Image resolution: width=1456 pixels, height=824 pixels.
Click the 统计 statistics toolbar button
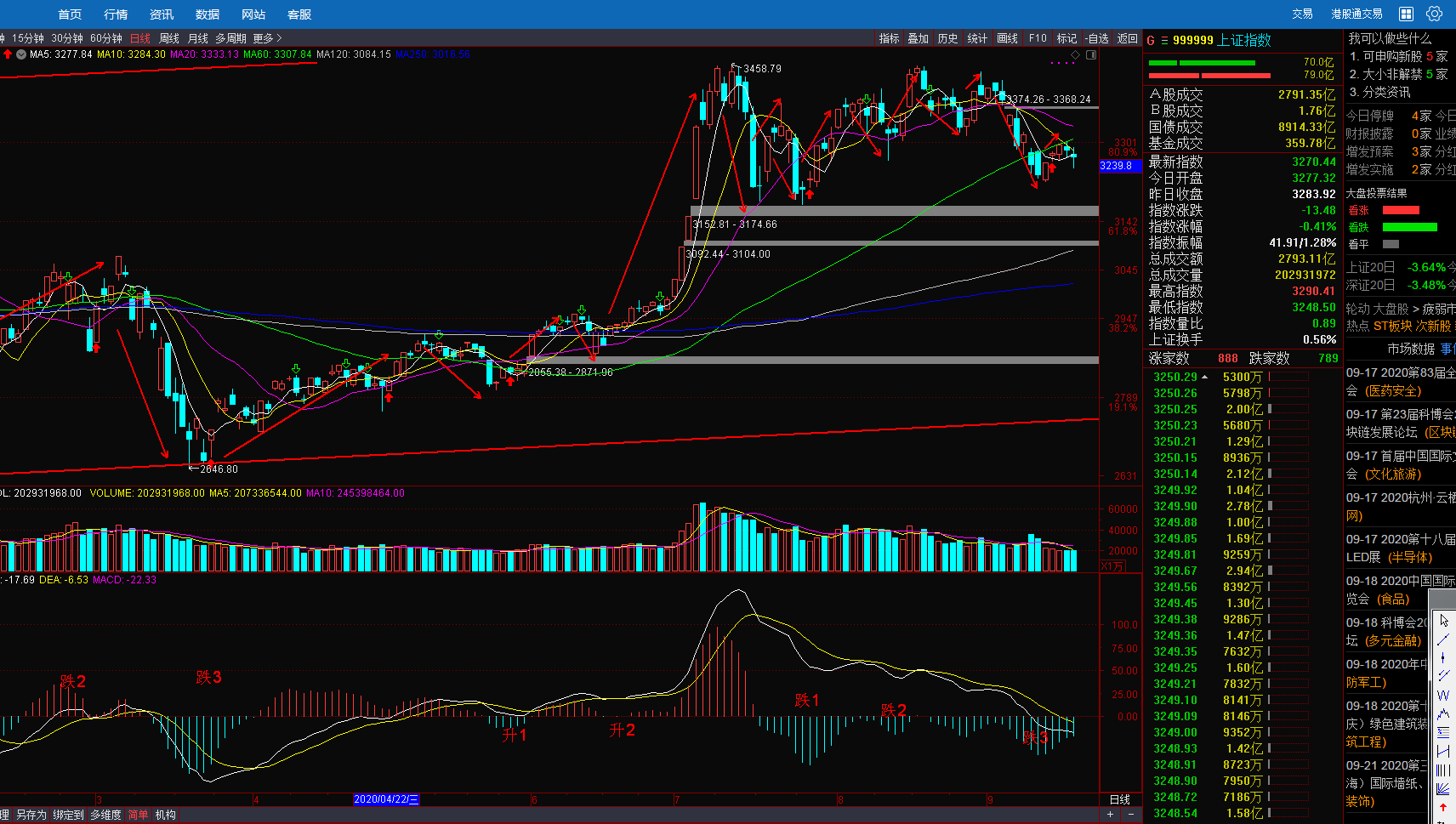(978, 38)
